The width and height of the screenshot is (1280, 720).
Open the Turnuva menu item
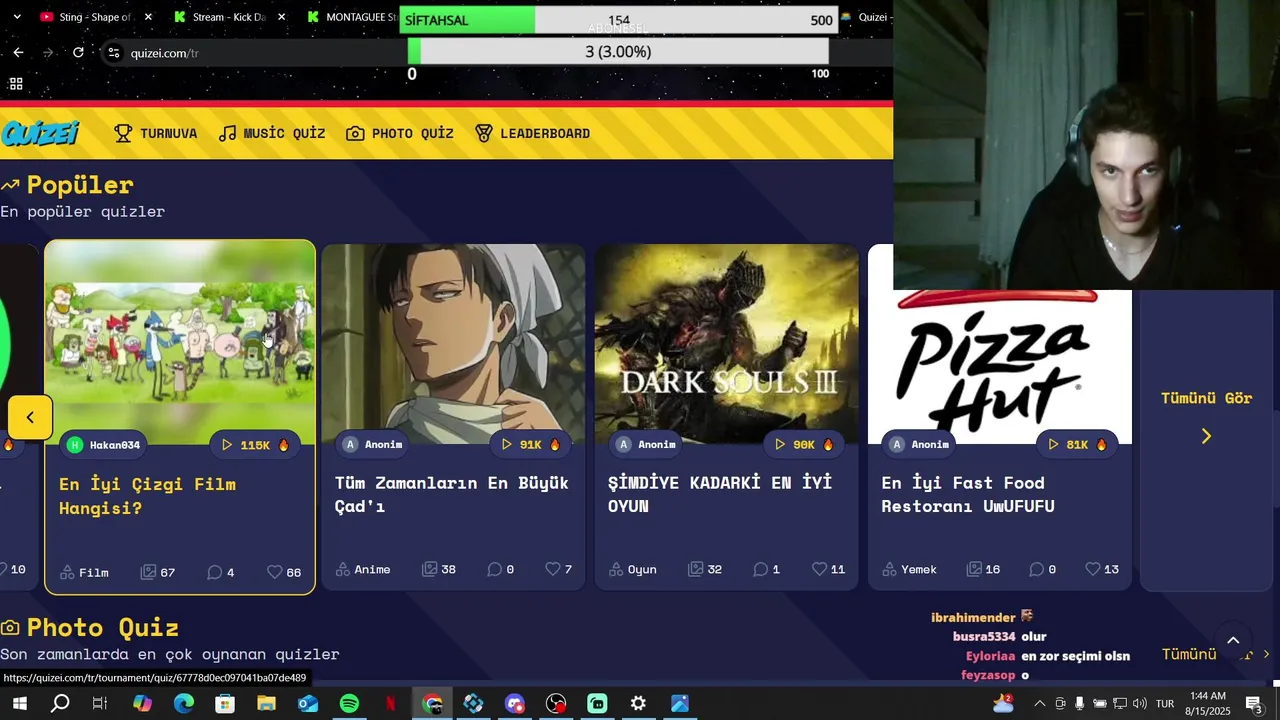pyautogui.click(x=156, y=133)
